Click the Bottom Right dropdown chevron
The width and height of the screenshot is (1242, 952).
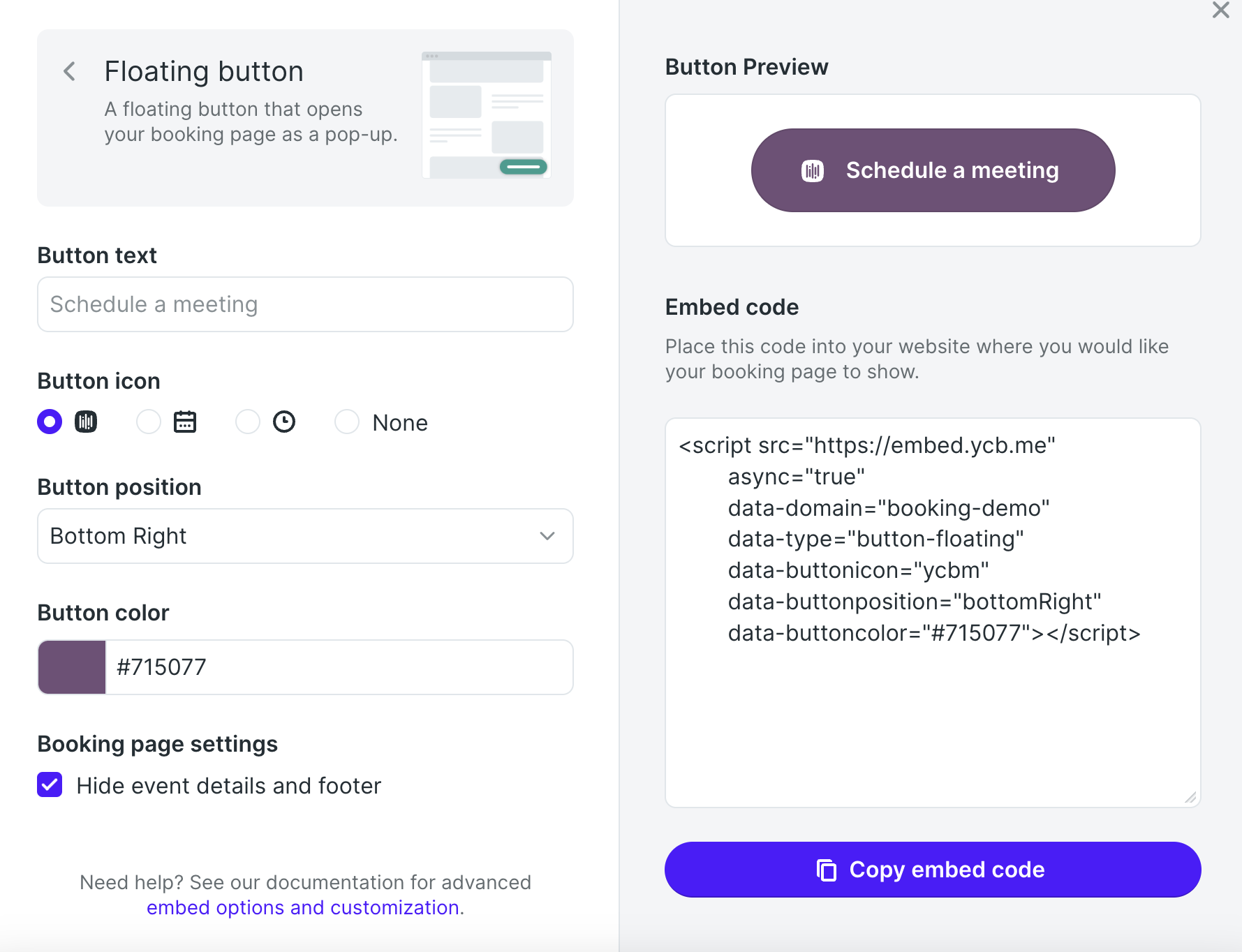point(547,536)
